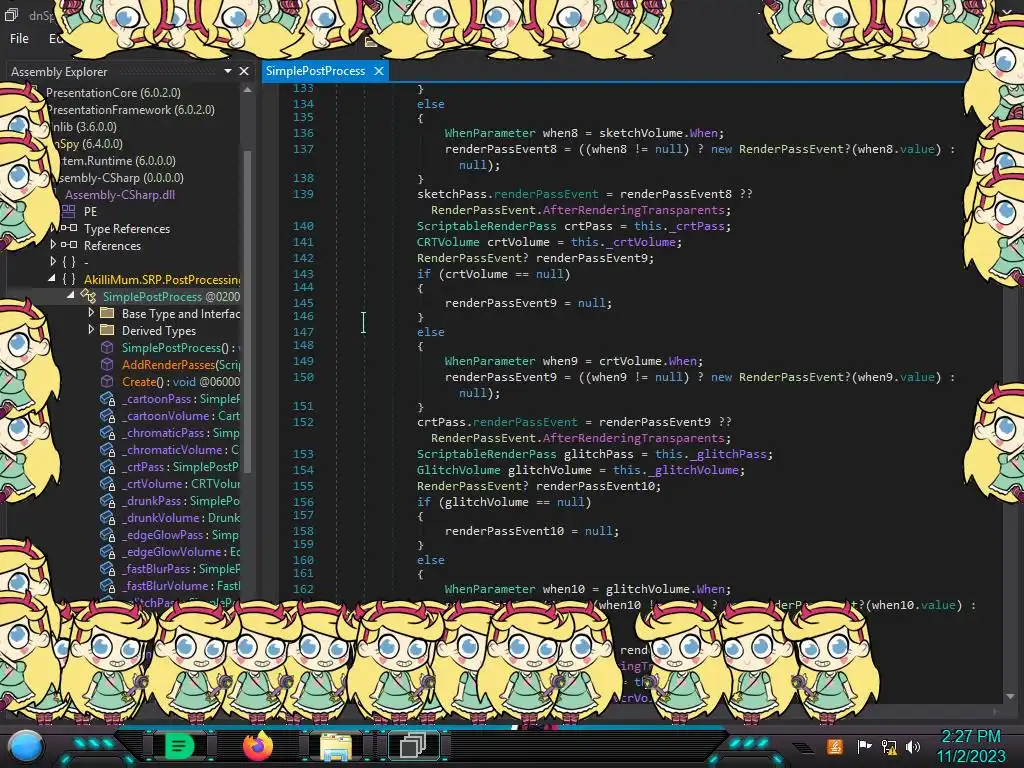The image size is (1024, 768).
Task: Select Create() : void method entry
Action: [x=181, y=382]
